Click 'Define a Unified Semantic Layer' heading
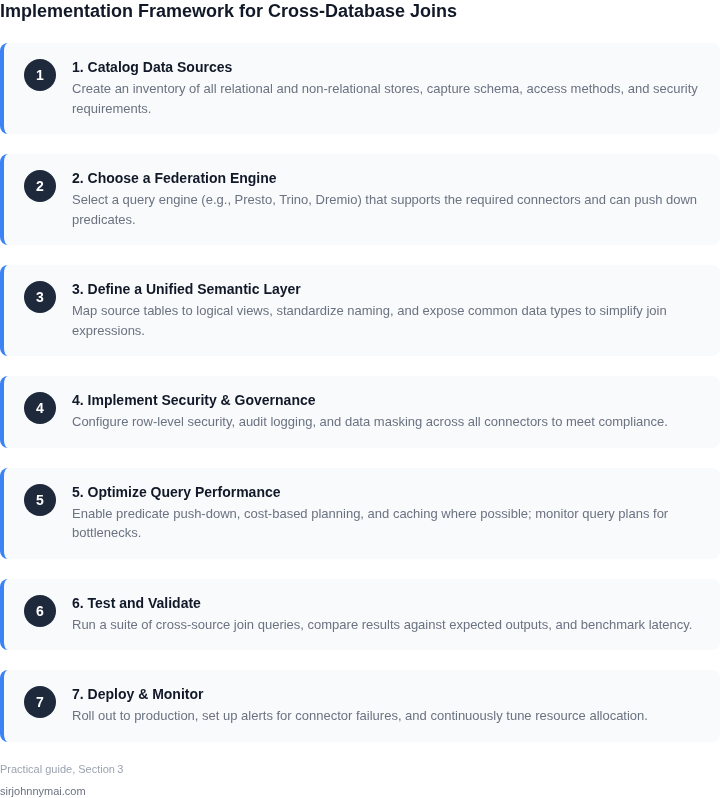 coord(186,289)
